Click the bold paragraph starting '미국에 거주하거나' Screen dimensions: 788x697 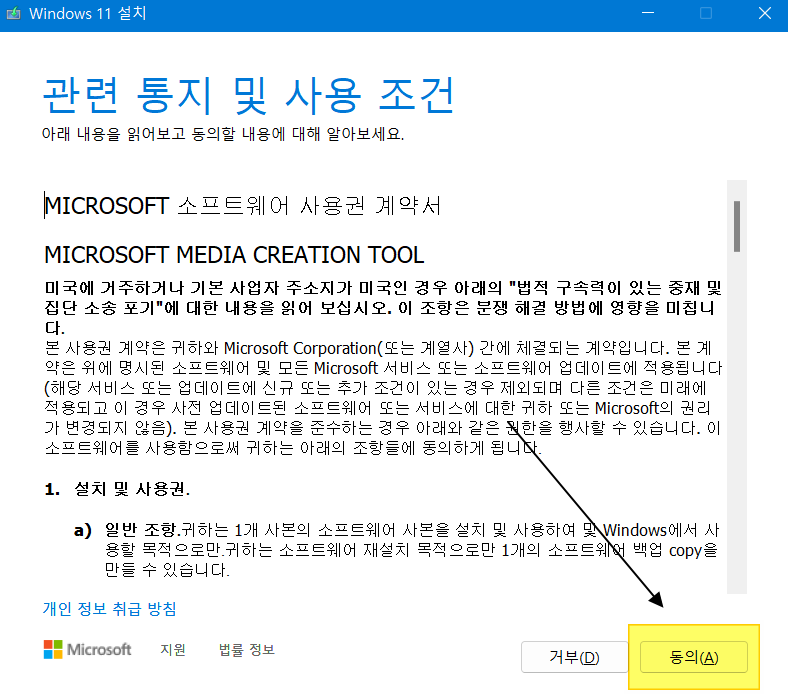click(383, 308)
